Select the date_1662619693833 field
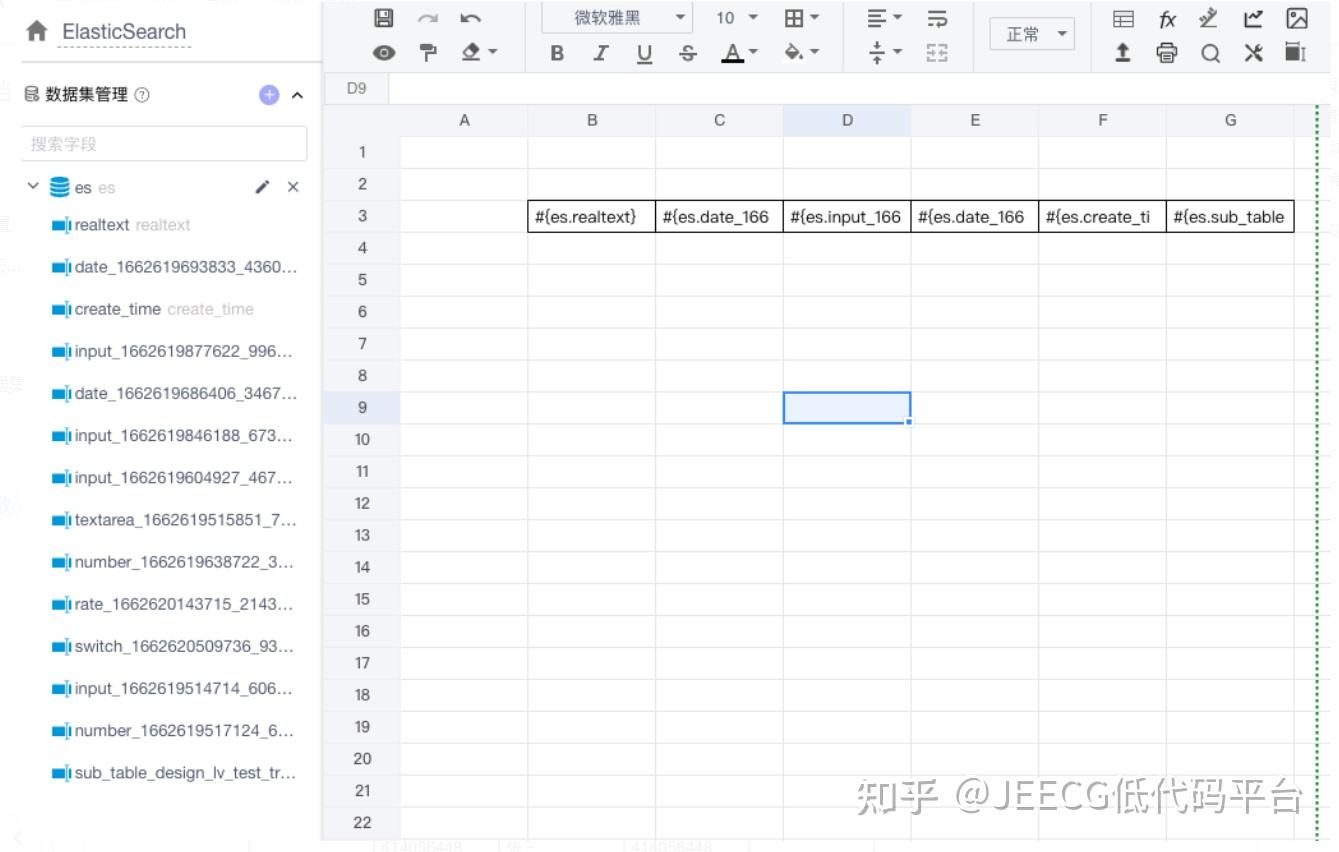The image size is (1339, 852). 174,267
